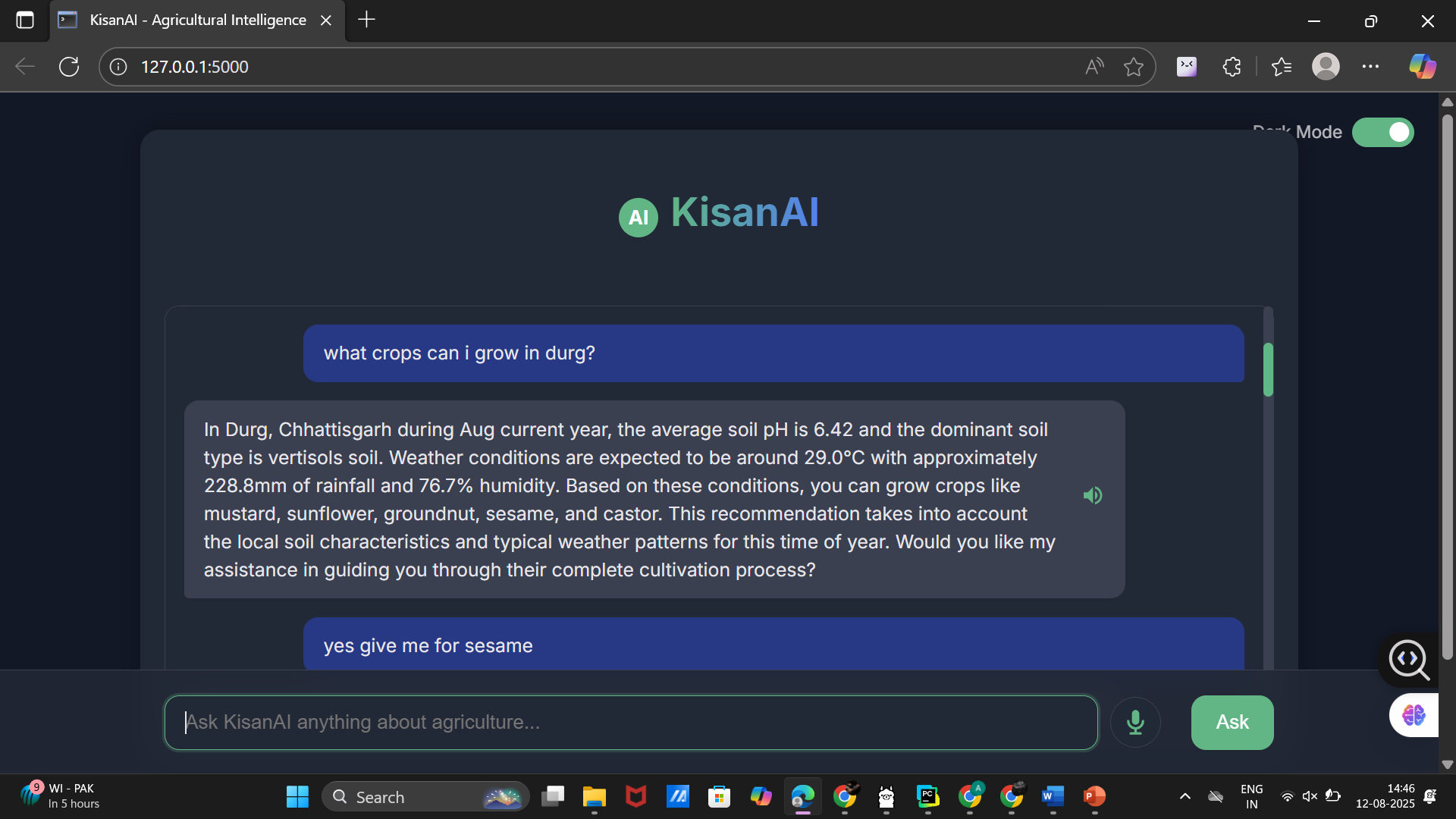Focus the Ask KisanAI input field
1456x819 pixels.
631,722
